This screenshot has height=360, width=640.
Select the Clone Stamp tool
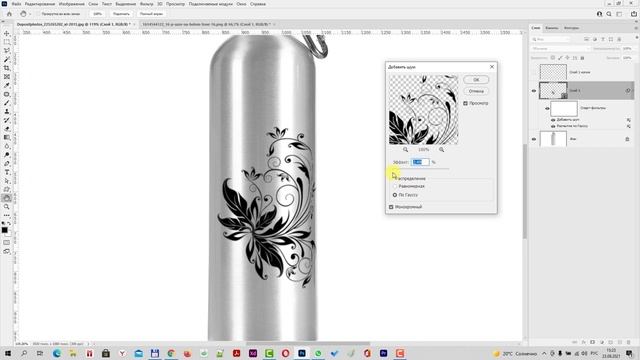click(7, 111)
